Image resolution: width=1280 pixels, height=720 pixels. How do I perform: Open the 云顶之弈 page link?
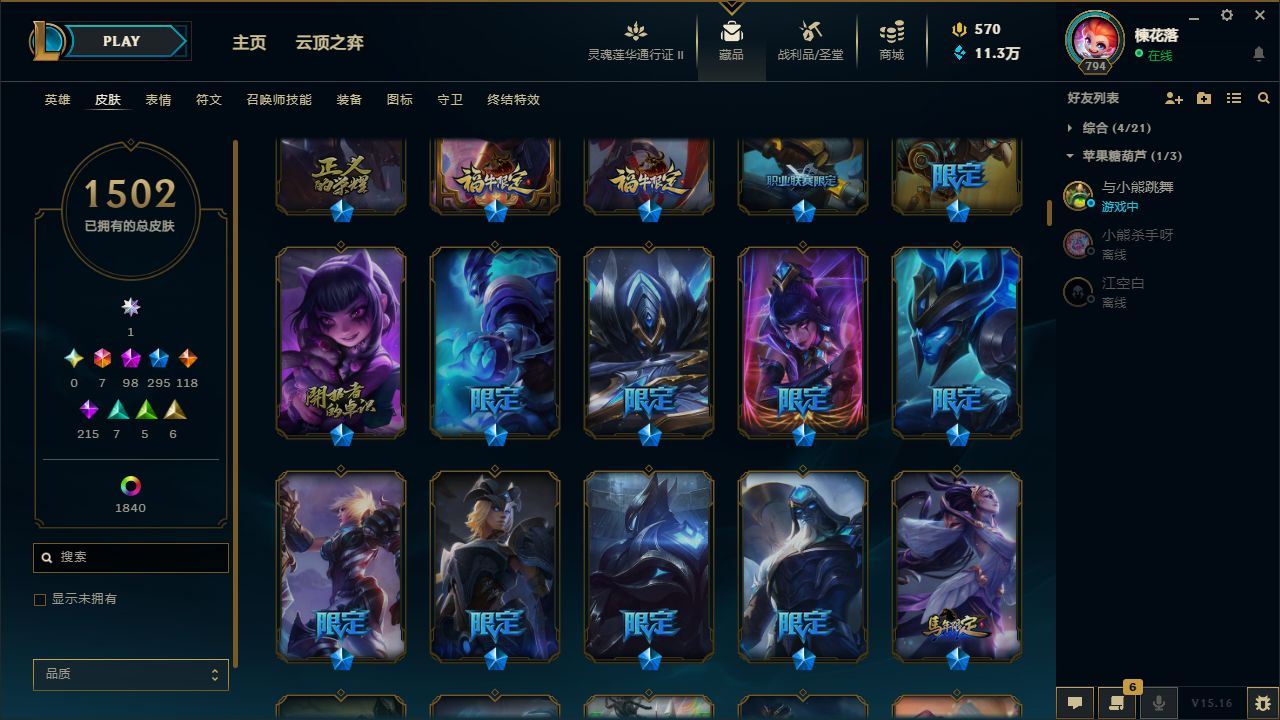pyautogui.click(x=329, y=43)
